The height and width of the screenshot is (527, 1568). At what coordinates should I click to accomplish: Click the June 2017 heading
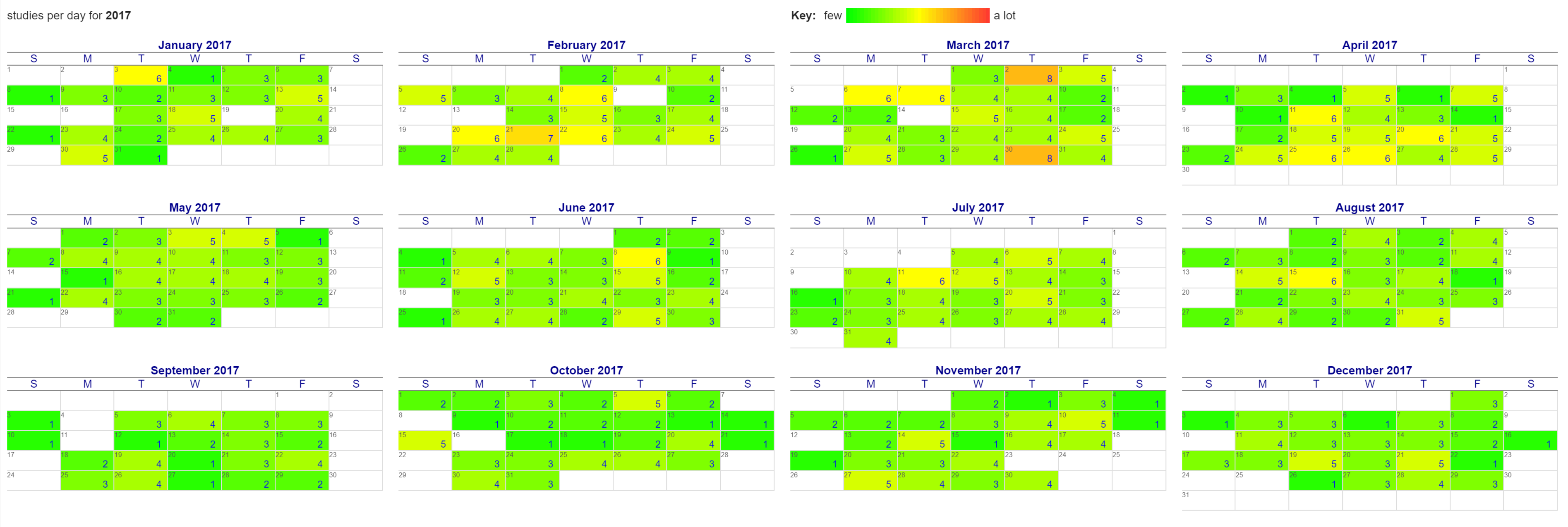(585, 207)
